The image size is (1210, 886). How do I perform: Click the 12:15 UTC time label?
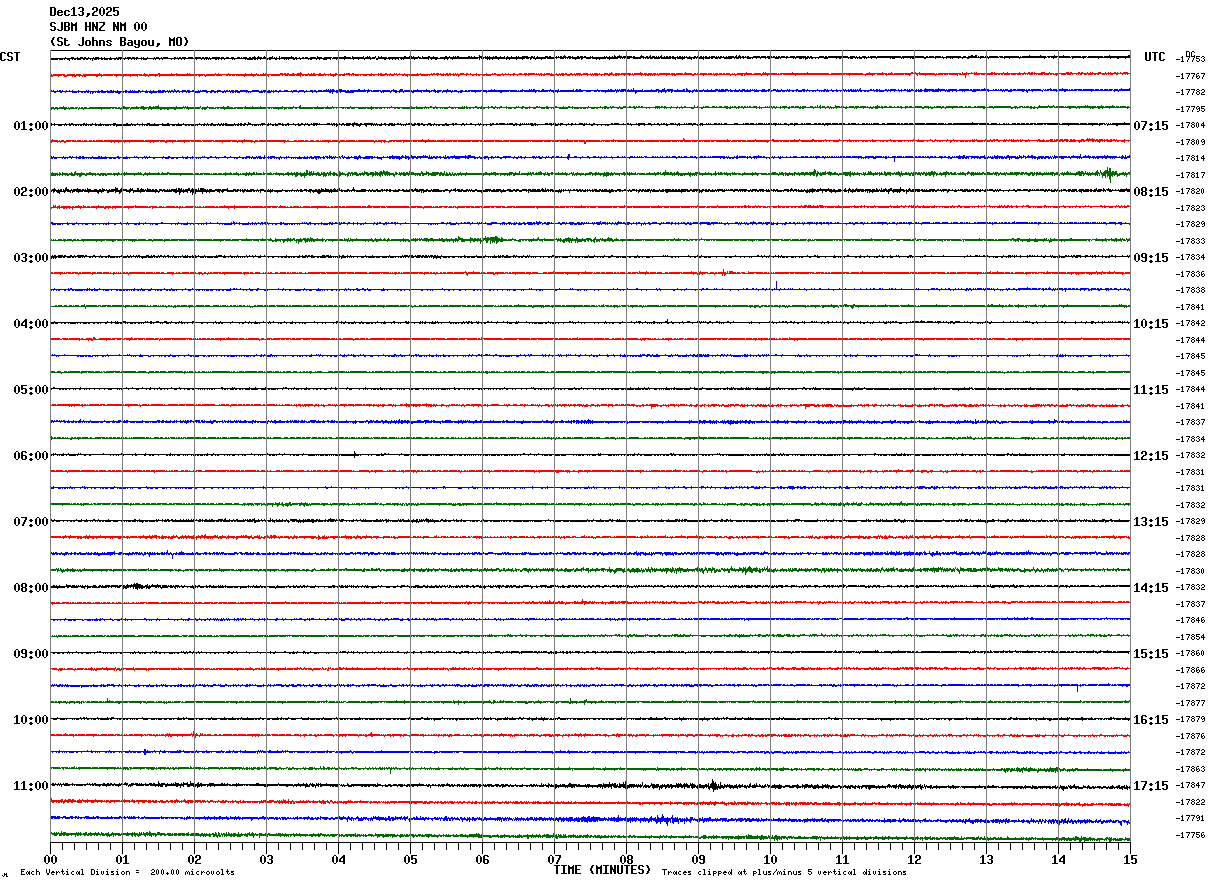point(1151,456)
